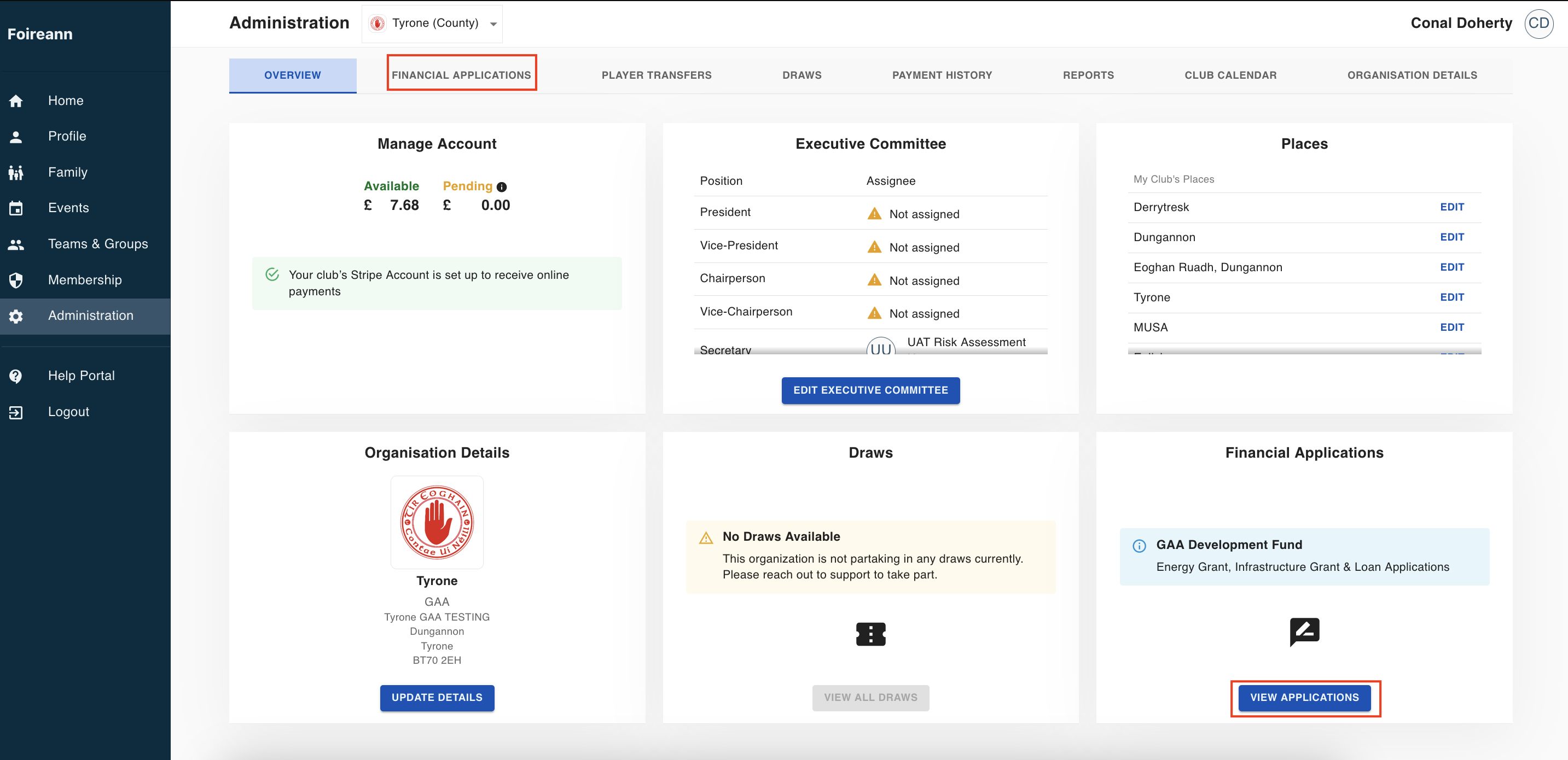Select the financial applications edit-note icon
This screenshot has height=760, width=1568.
click(1304, 632)
